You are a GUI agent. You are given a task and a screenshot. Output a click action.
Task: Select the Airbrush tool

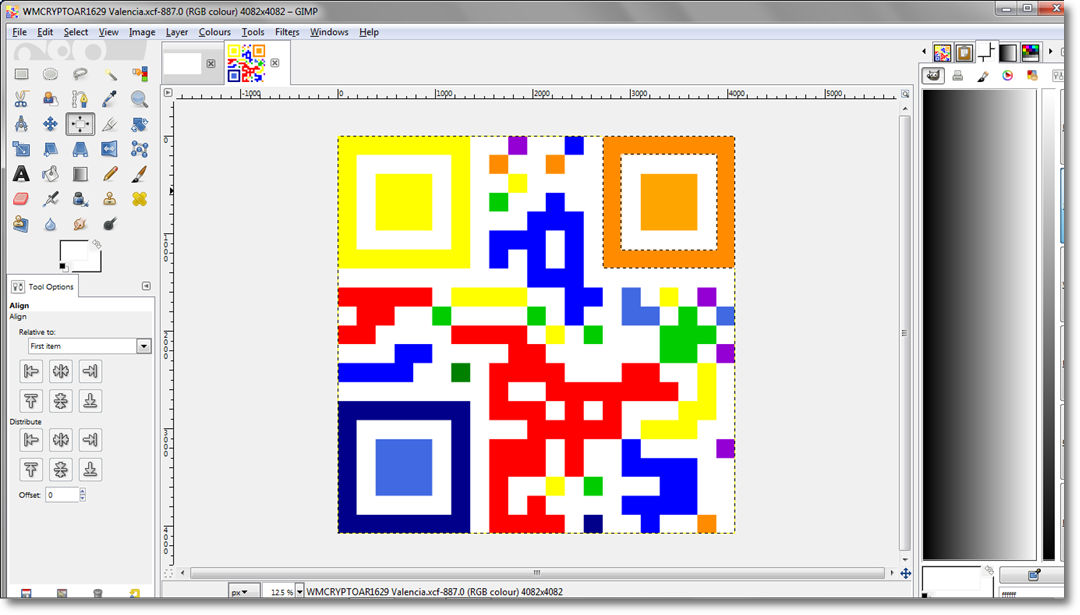coord(50,199)
